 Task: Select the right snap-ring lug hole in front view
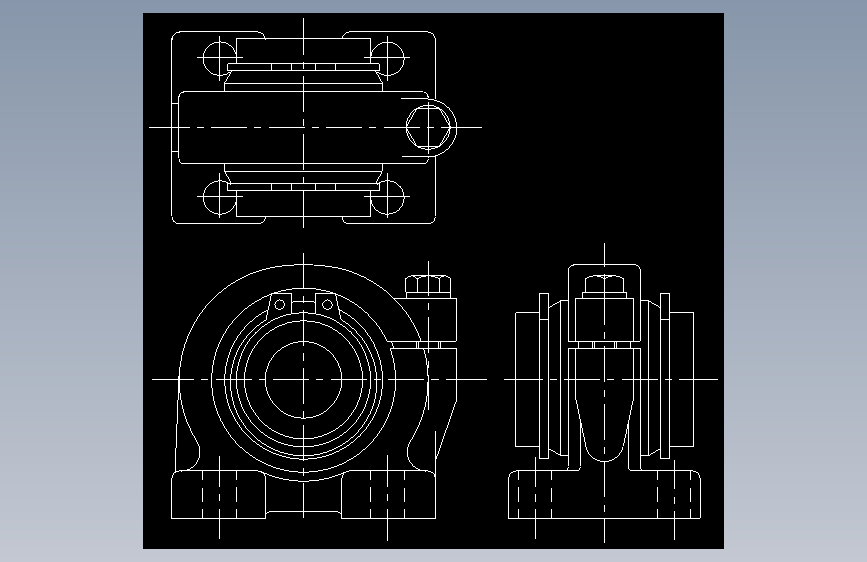(x=327, y=305)
